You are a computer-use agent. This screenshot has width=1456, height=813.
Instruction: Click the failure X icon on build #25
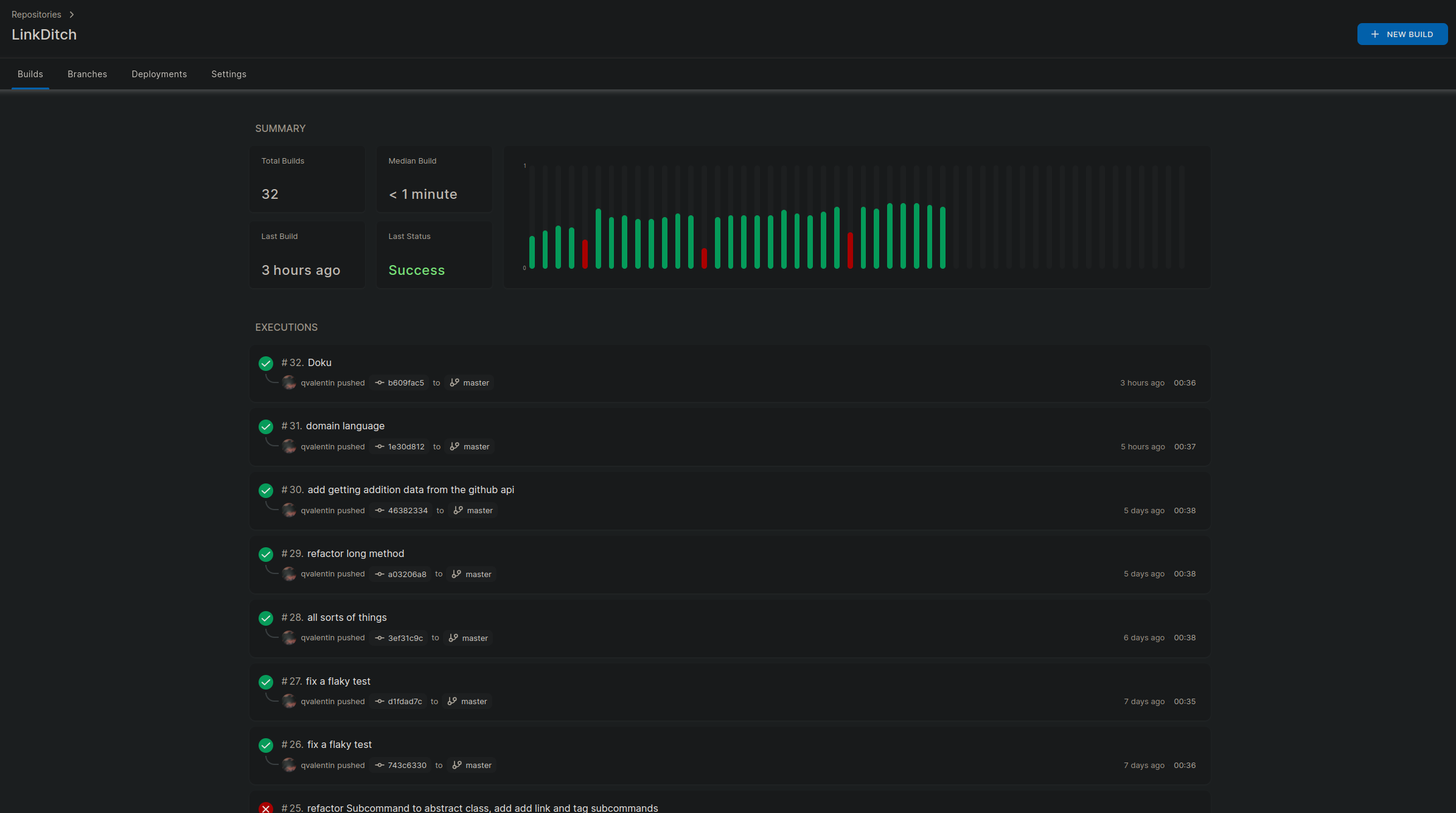tap(265, 808)
